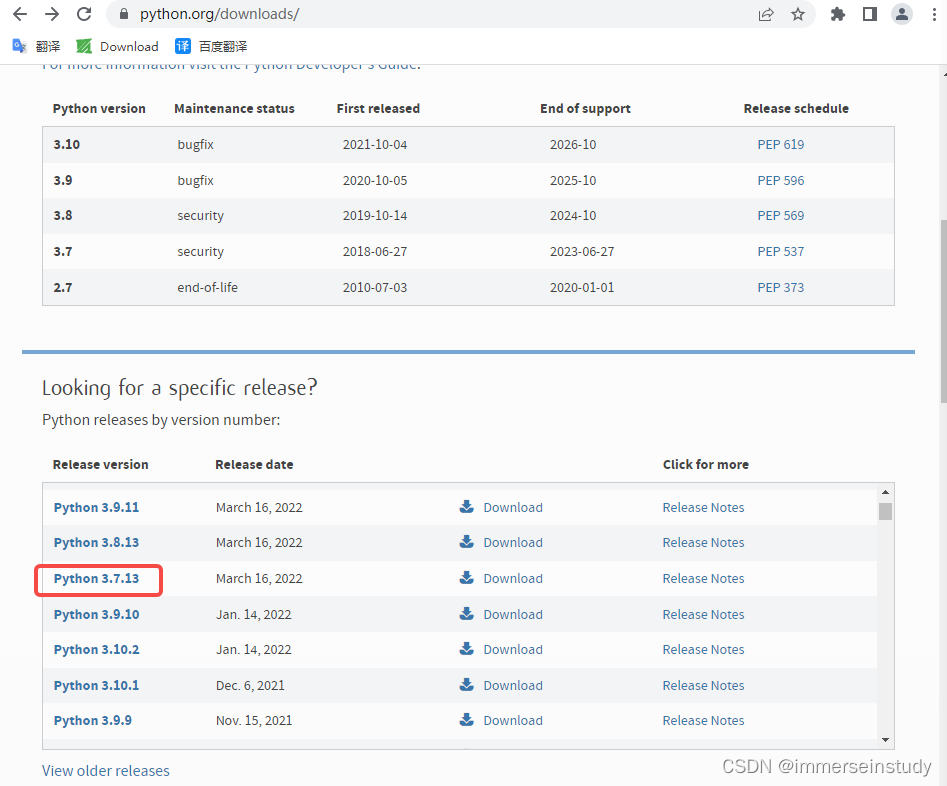
Task: Open the 翻译 bookmark
Action: 36,47
